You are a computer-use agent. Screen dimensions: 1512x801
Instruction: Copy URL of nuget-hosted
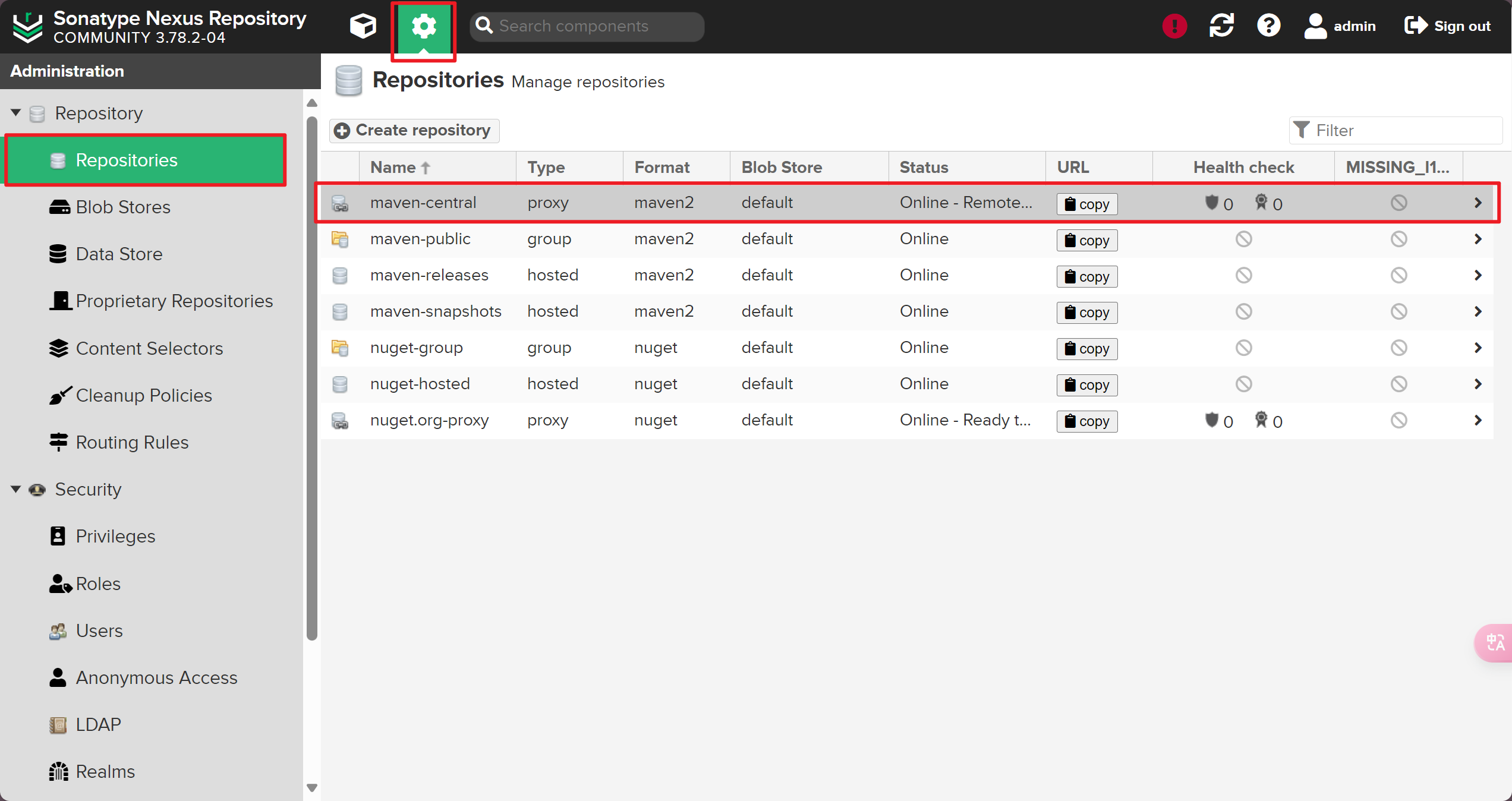1087,385
